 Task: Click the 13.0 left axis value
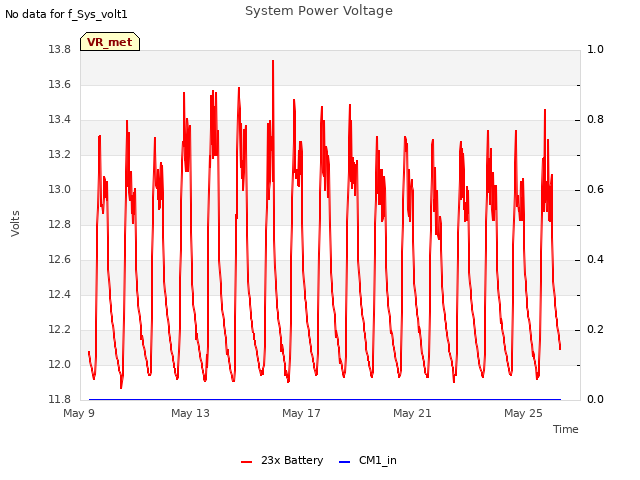[60, 189]
